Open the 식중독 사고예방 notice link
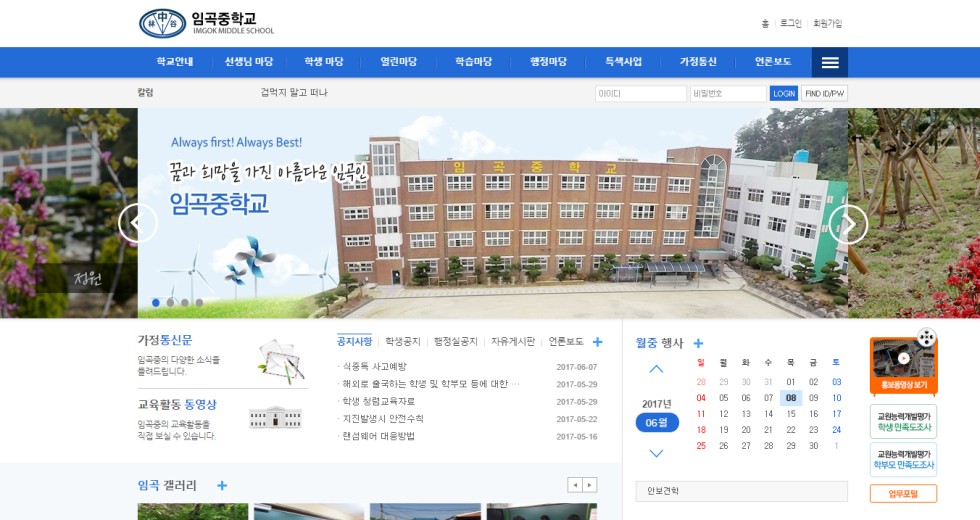 tap(374, 367)
